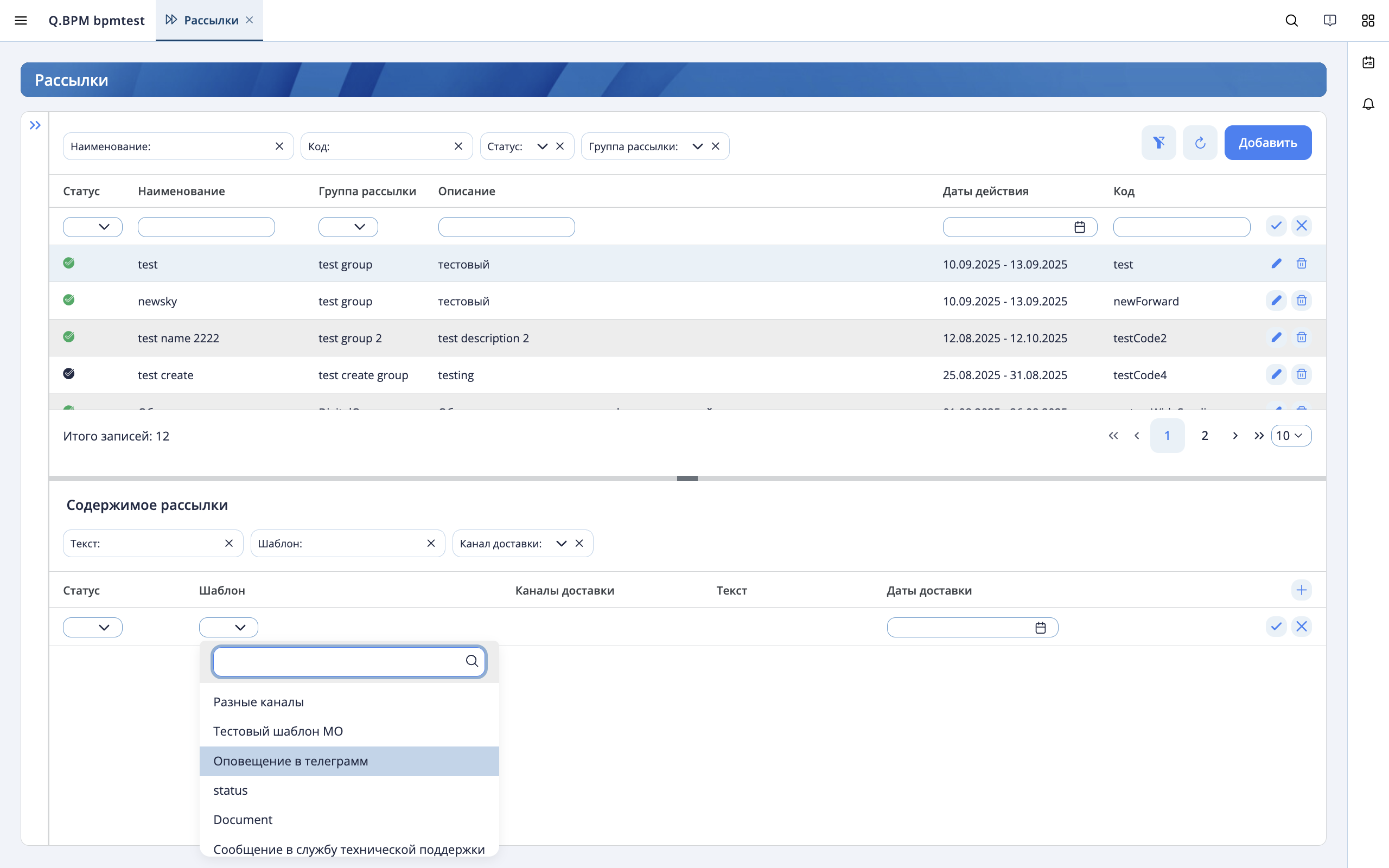Image resolution: width=1389 pixels, height=868 pixels.
Task: Switch to the Рассылки tab
Action: point(210,21)
